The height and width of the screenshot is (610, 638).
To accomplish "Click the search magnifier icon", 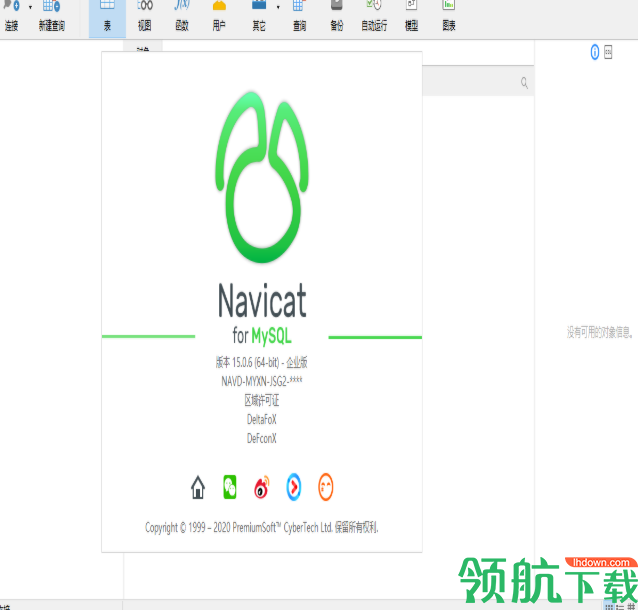I will tap(524, 83).
